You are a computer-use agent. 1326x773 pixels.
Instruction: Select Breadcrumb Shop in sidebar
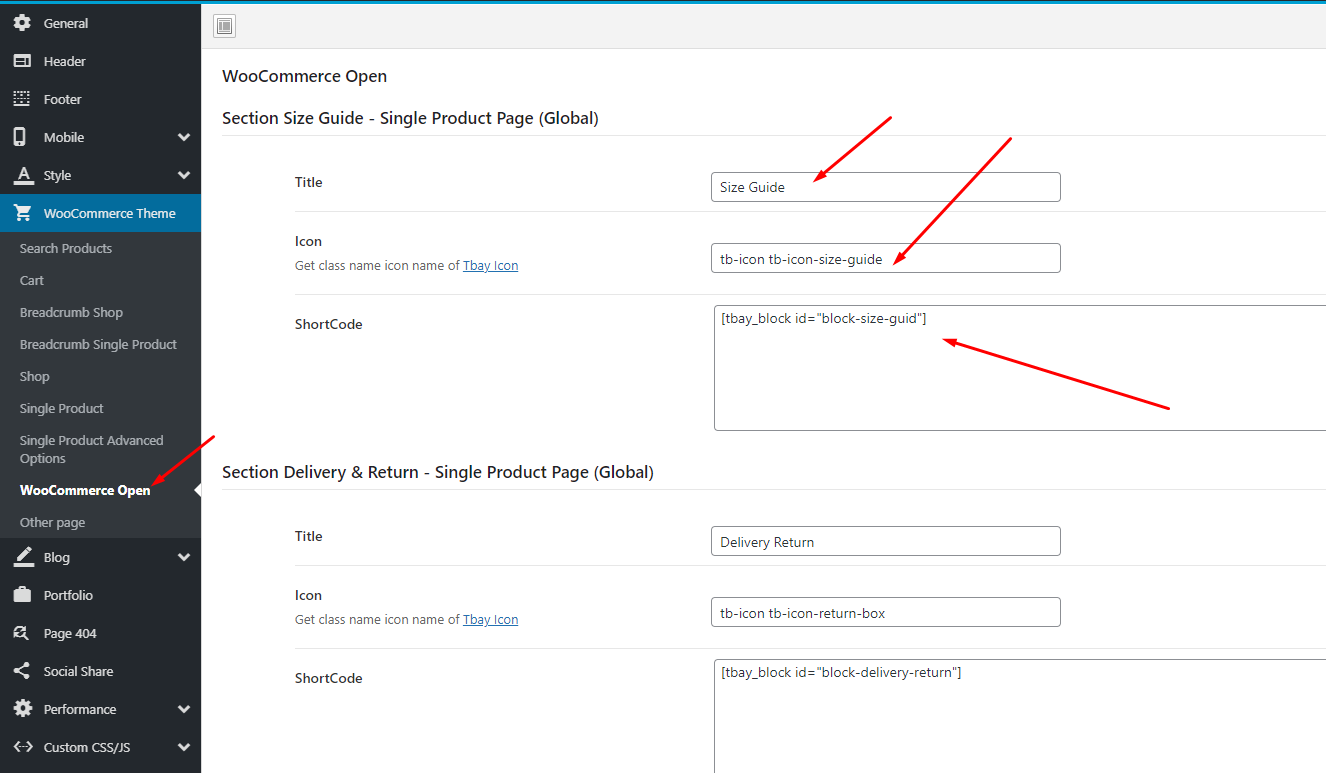pyautogui.click(x=71, y=312)
